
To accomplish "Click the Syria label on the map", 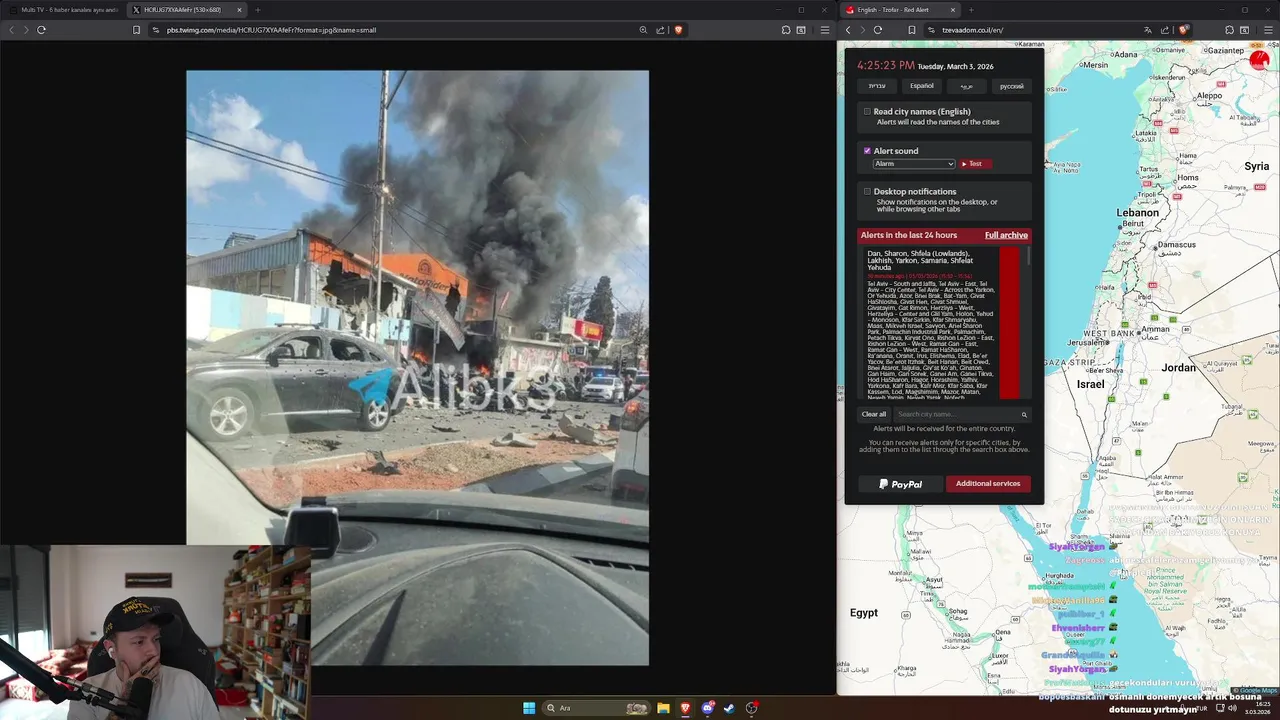I will [x=1256, y=166].
